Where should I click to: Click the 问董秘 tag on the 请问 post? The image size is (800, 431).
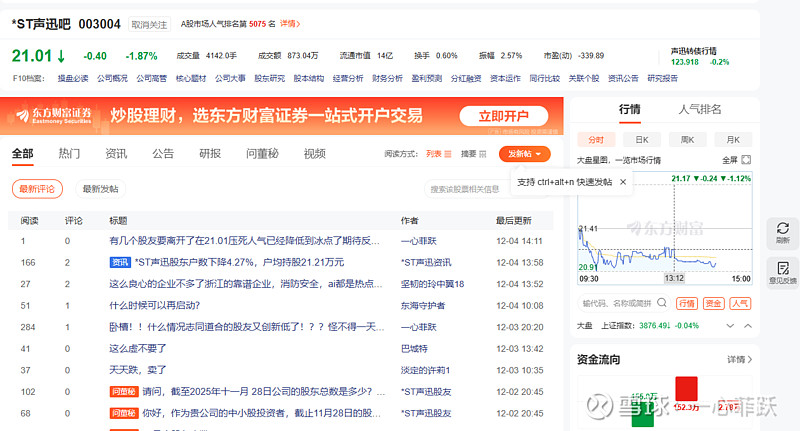[x=122, y=392]
